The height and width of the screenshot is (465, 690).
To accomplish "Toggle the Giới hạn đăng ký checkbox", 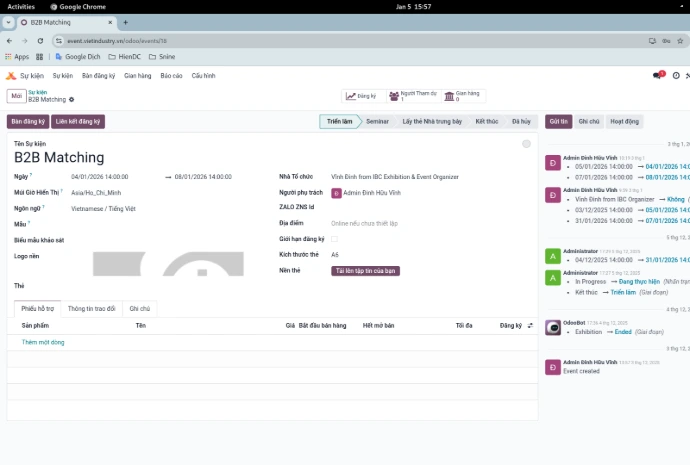I will 335,239.
